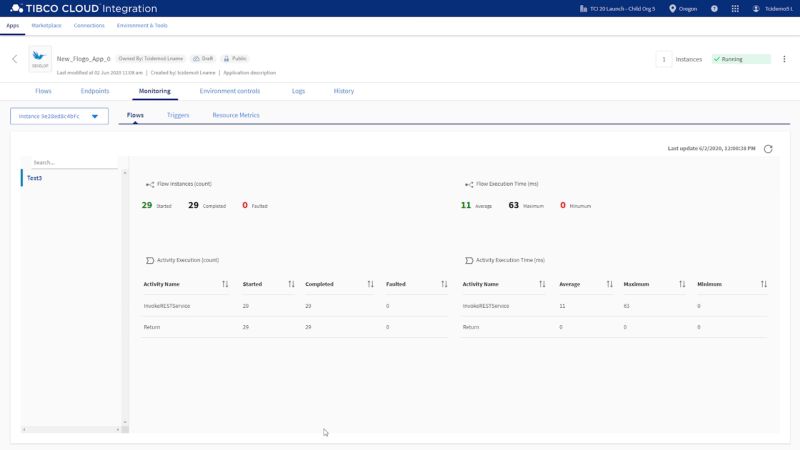Open the Tcidemo5 user profile icon
This screenshot has height=450, width=800.
point(756,8)
